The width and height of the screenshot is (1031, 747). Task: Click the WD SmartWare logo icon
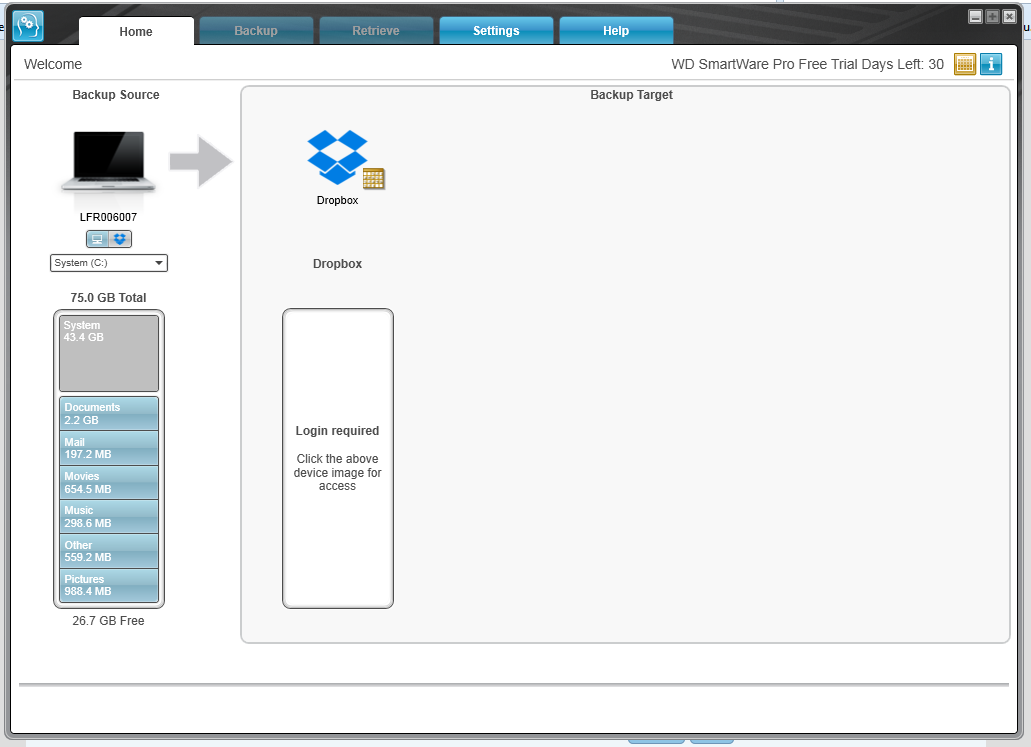(x=28, y=26)
